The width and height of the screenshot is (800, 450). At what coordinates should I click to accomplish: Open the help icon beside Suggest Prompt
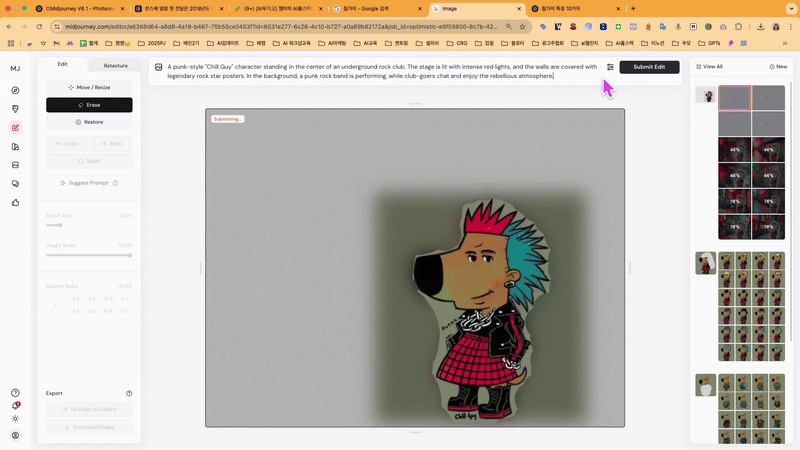click(115, 183)
